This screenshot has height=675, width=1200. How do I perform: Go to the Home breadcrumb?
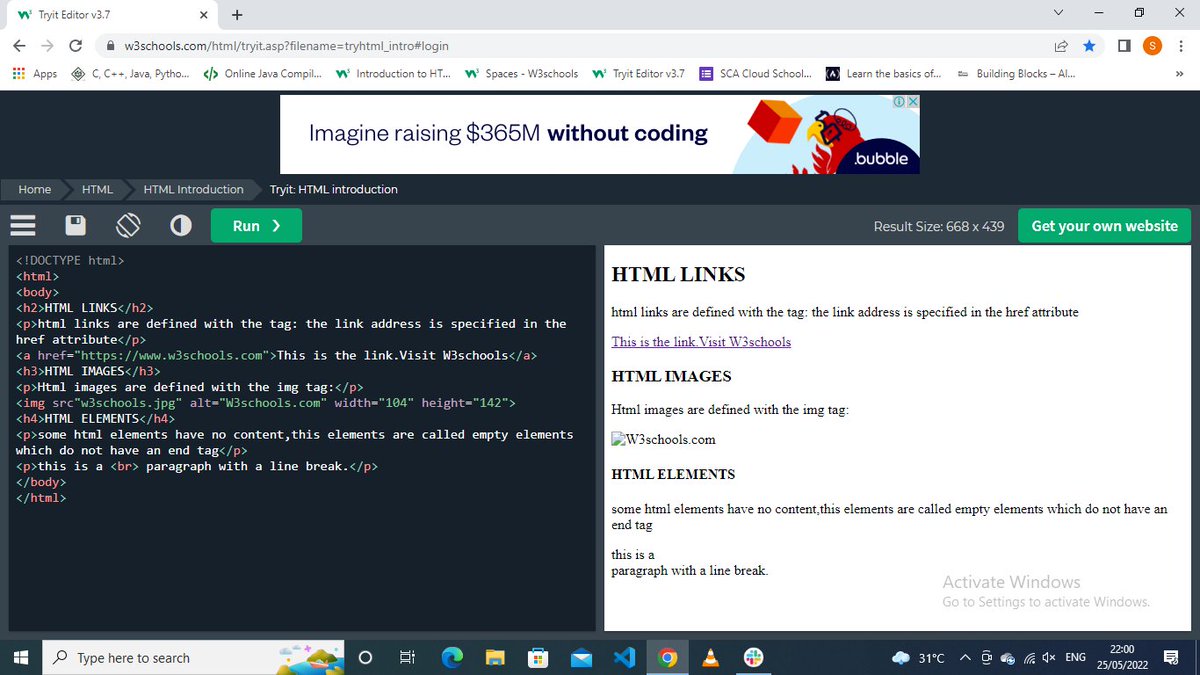[x=35, y=189]
